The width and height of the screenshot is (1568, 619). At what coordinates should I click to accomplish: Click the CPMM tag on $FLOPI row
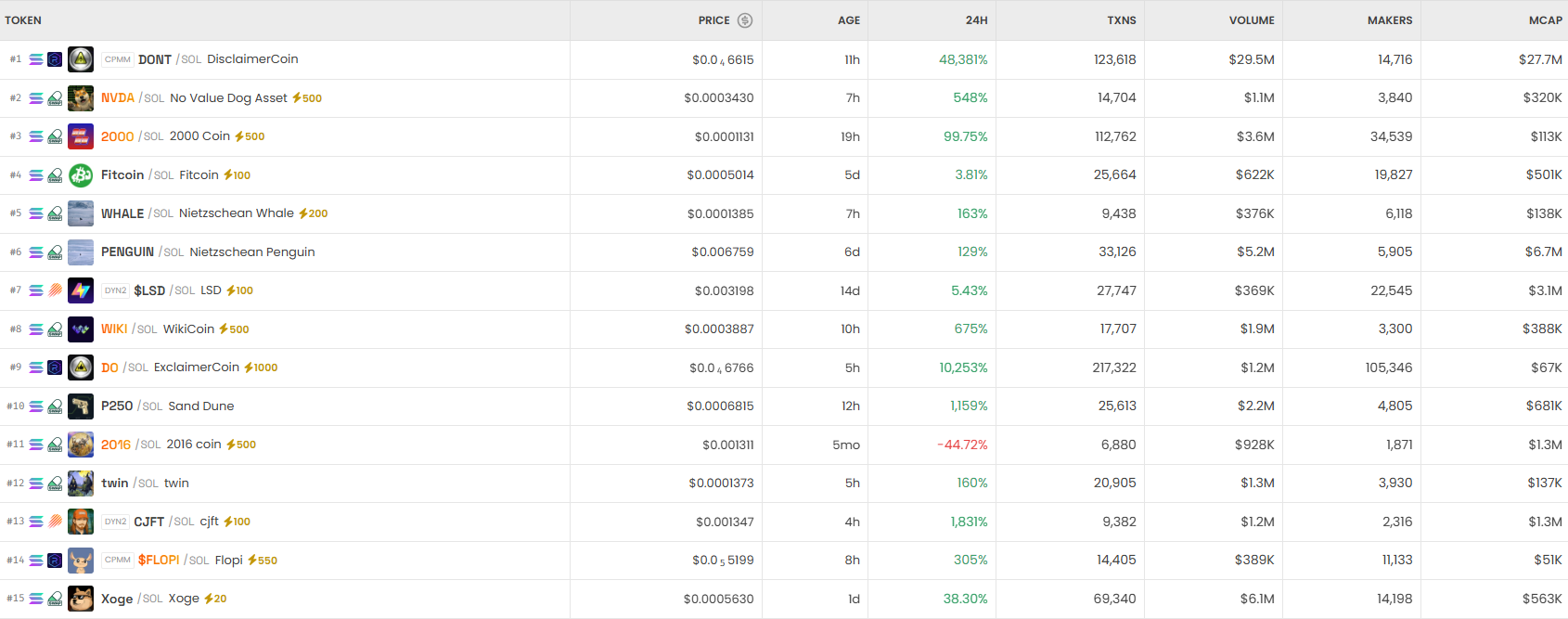point(118,561)
